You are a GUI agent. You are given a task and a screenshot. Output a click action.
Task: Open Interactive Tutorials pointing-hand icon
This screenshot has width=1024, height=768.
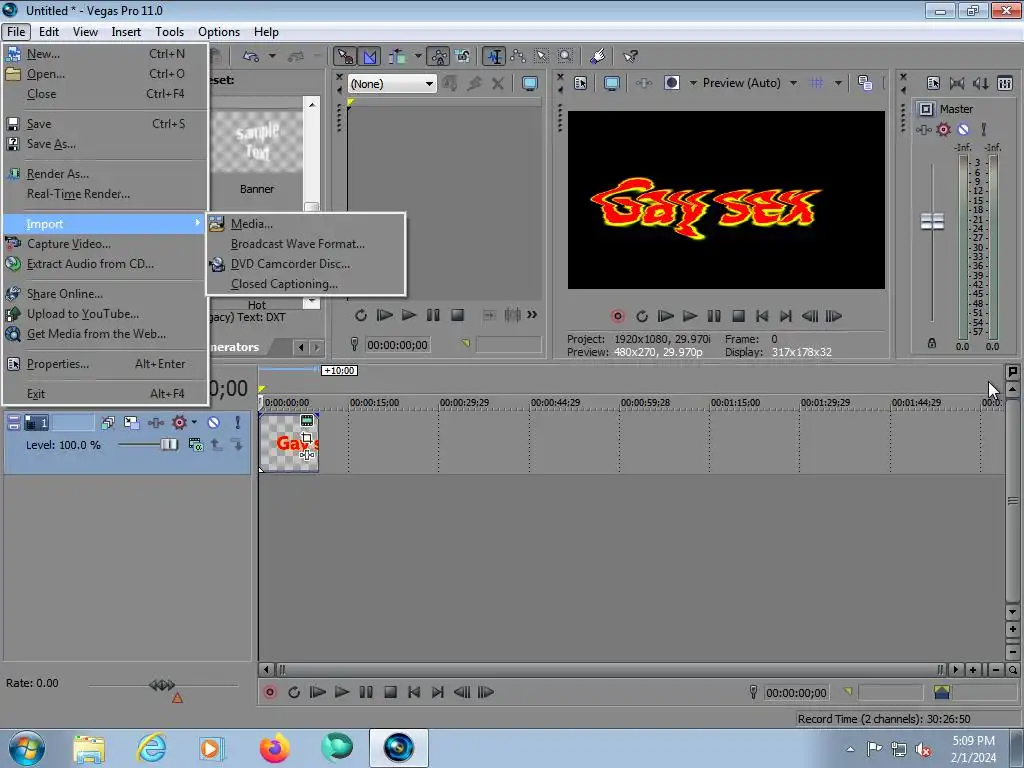[598, 57]
